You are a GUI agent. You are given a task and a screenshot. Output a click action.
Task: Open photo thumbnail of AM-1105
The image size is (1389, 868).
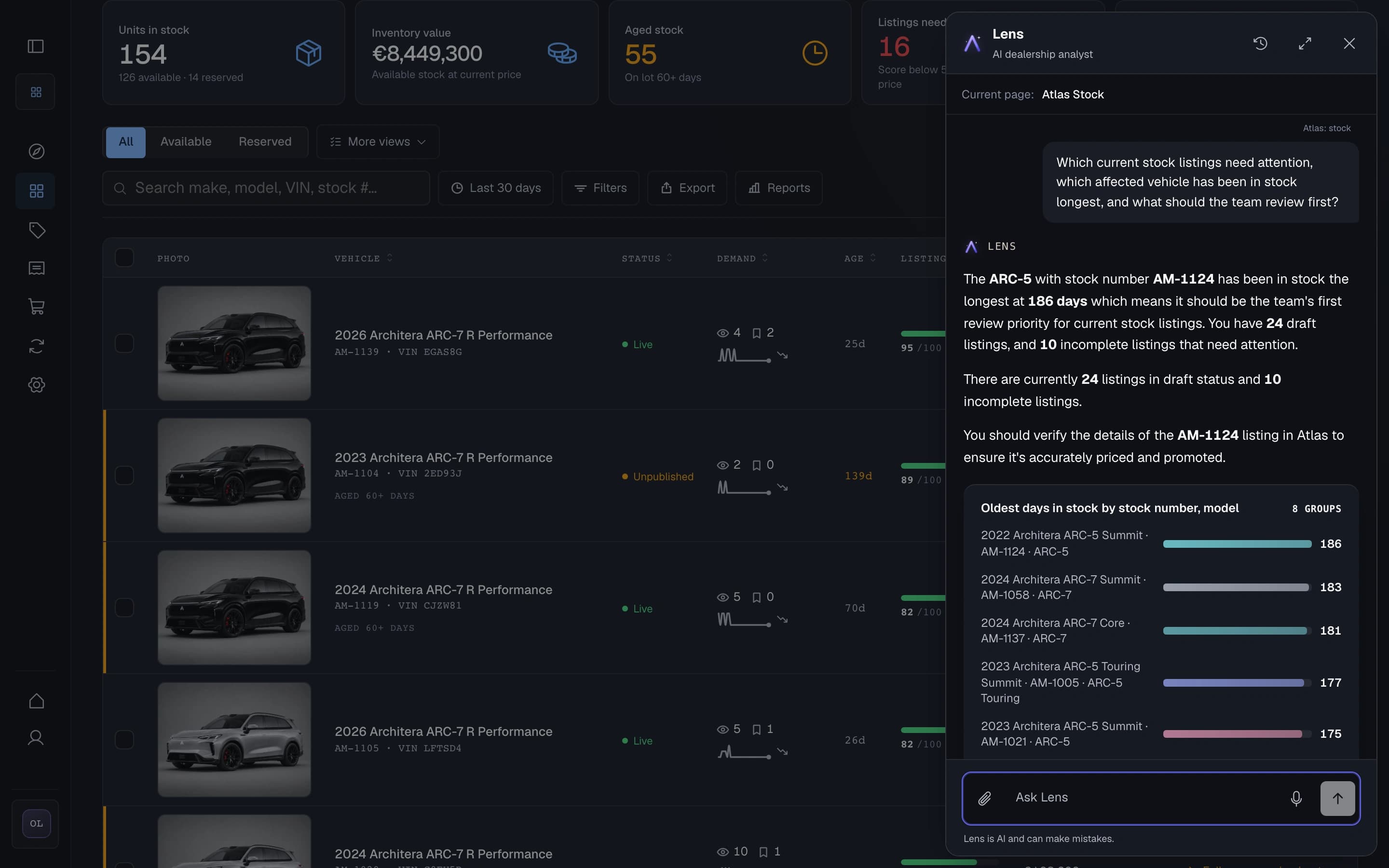coord(234,739)
